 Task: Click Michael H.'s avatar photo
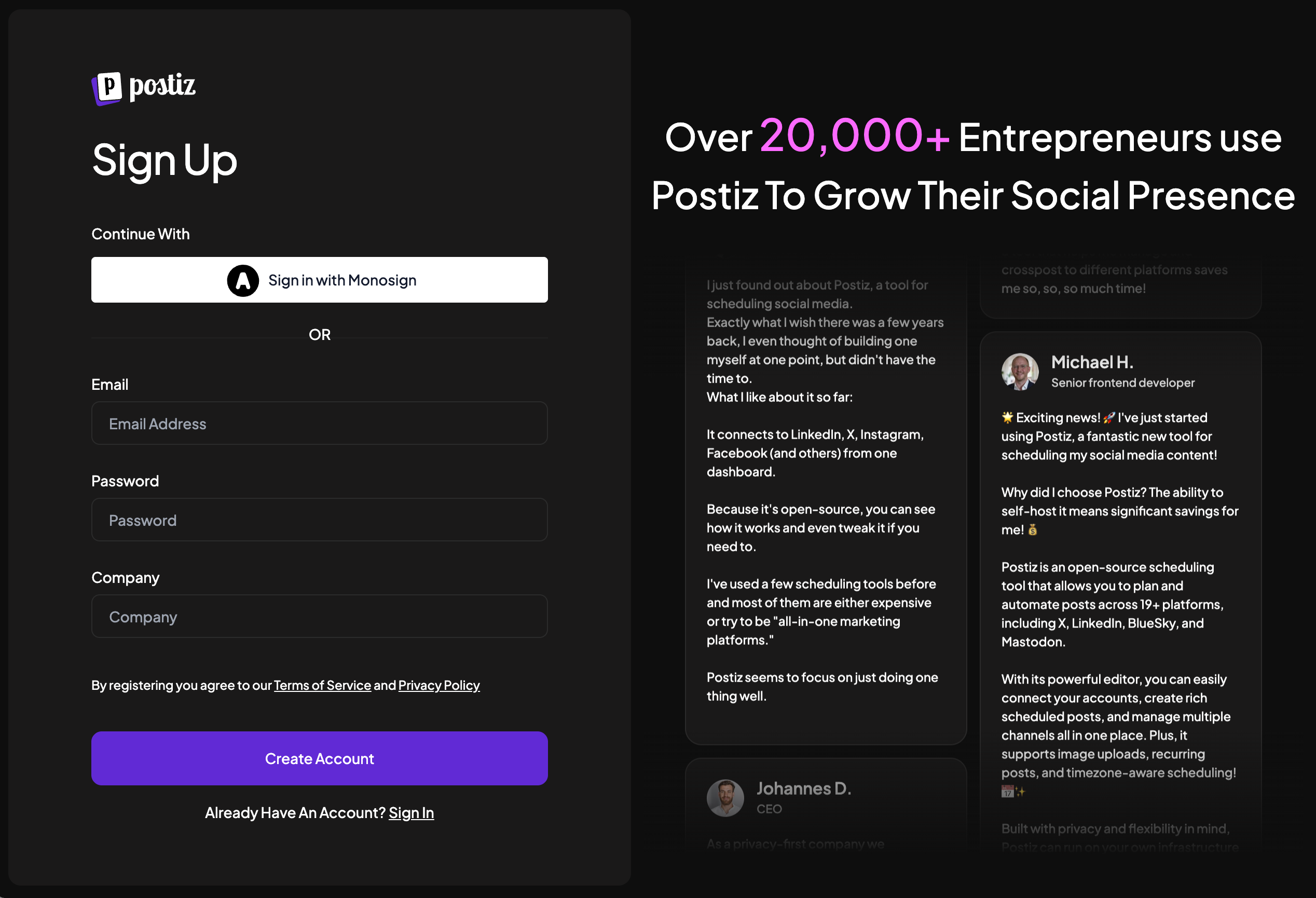click(1020, 372)
